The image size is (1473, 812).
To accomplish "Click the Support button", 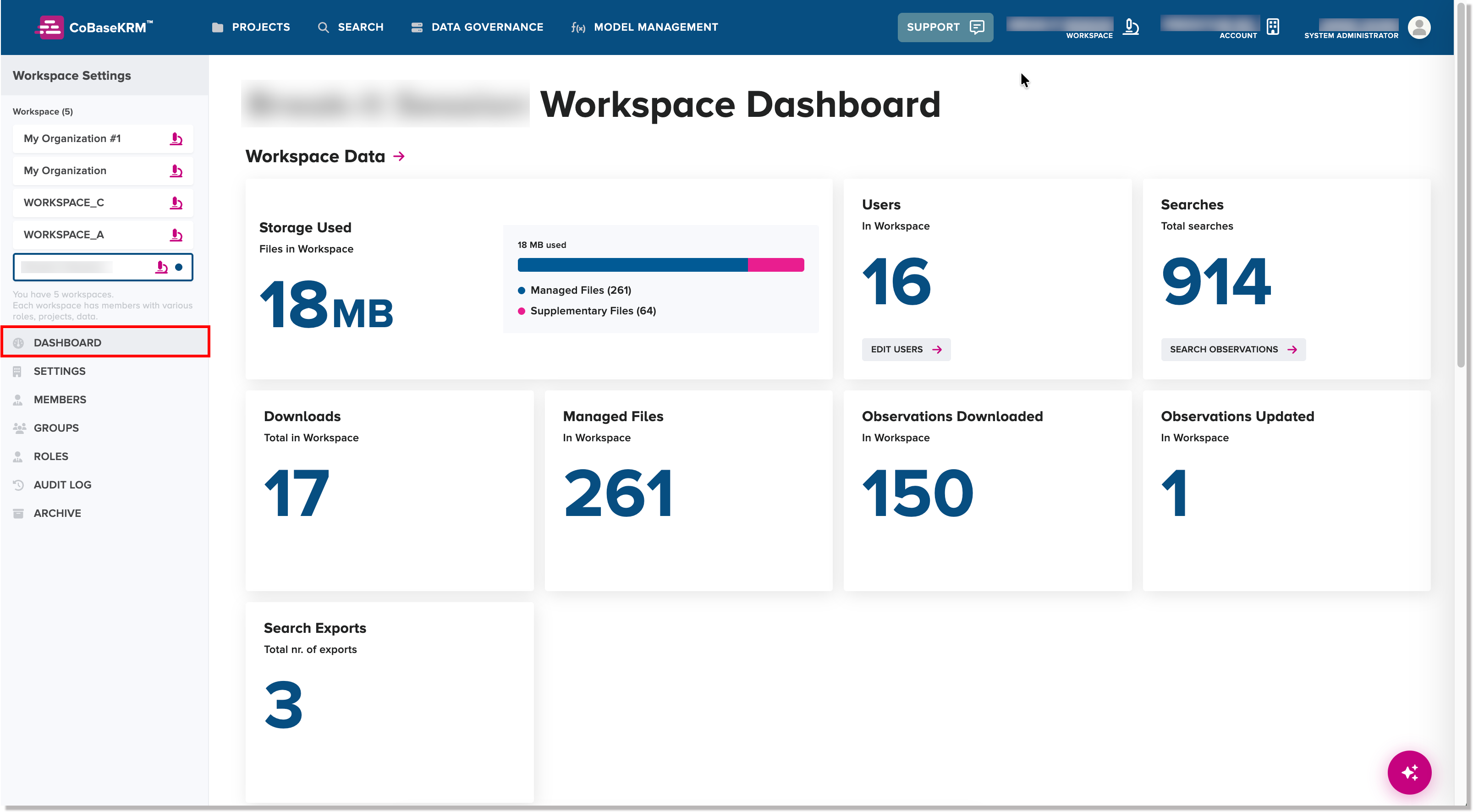I will pos(945,27).
